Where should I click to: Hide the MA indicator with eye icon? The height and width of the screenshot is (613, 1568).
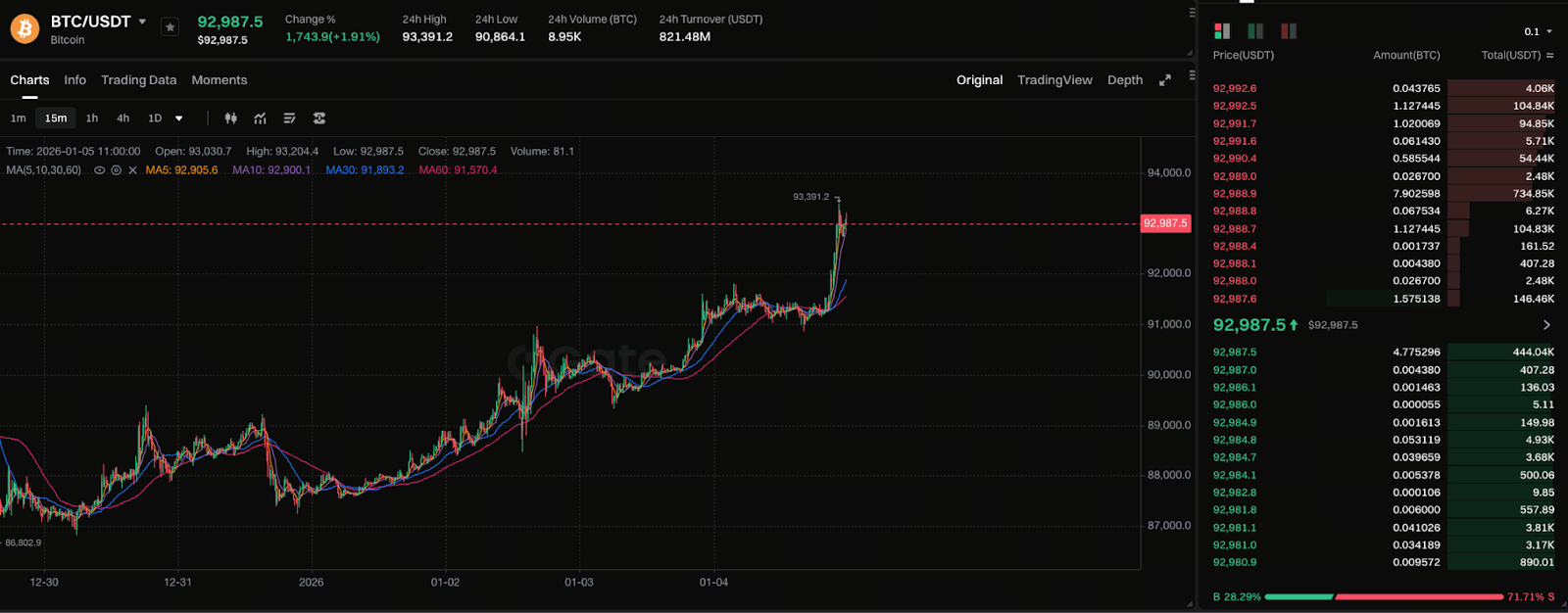point(99,170)
